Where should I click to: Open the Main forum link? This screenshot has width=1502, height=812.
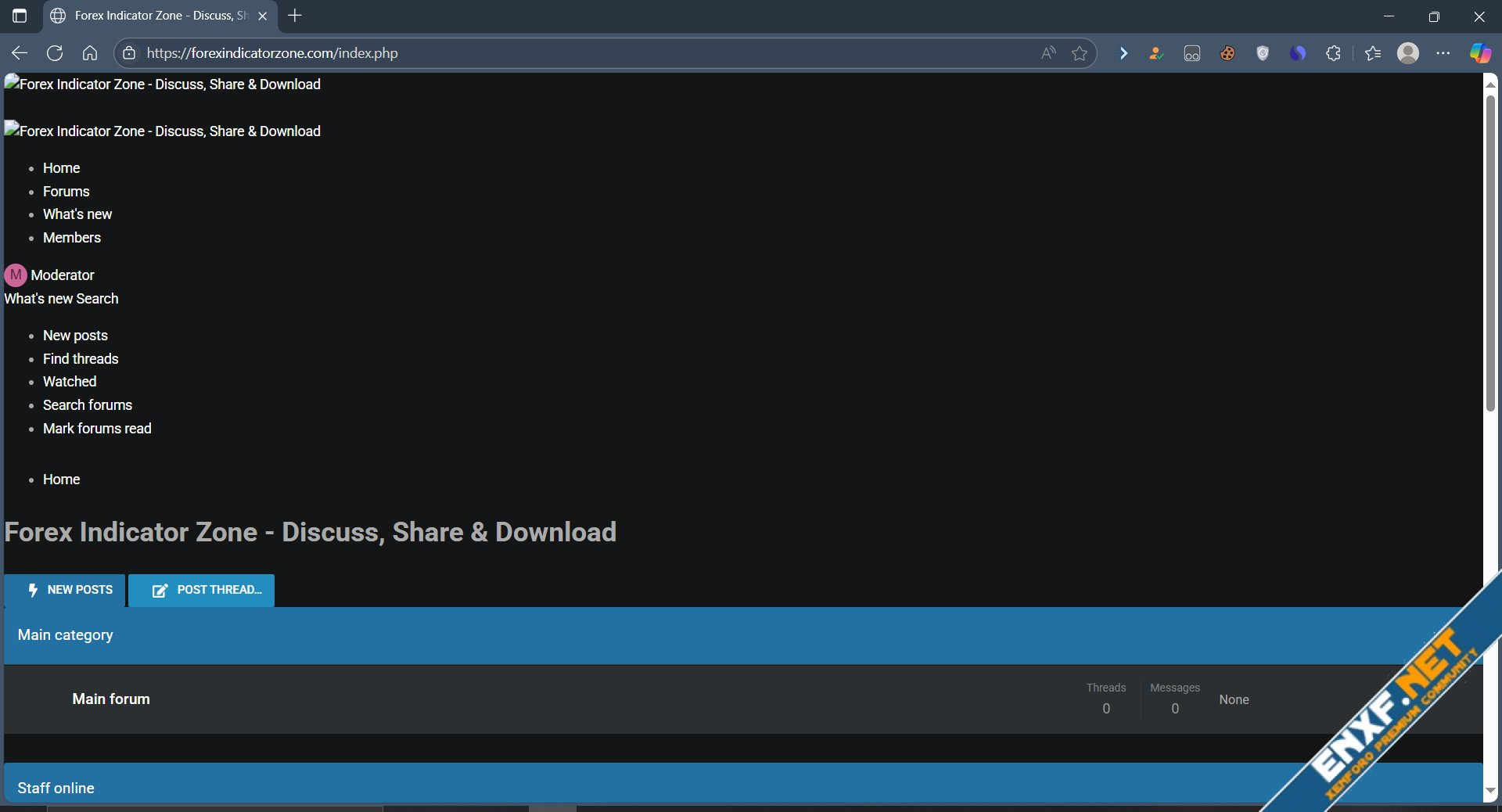(x=111, y=699)
